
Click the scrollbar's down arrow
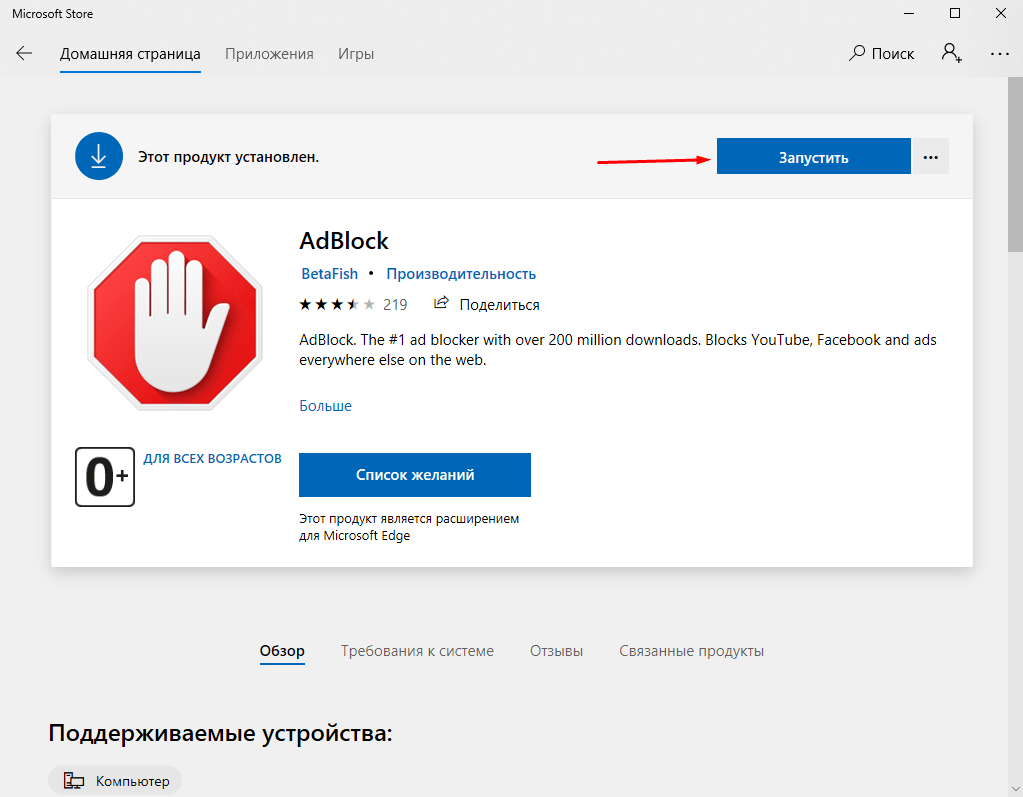1015,790
